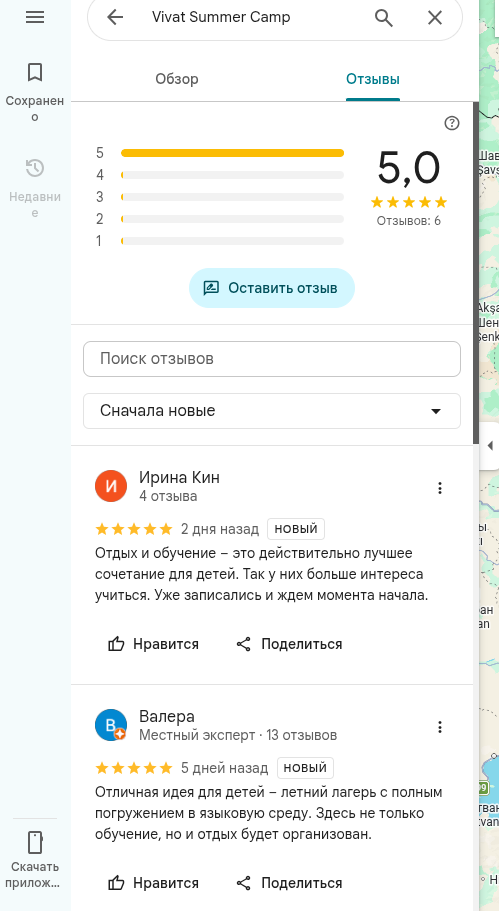Viewport: 499px width, 911px height.
Task: Click the НОВЫЙ badge on Валера's review
Action: [x=305, y=768]
